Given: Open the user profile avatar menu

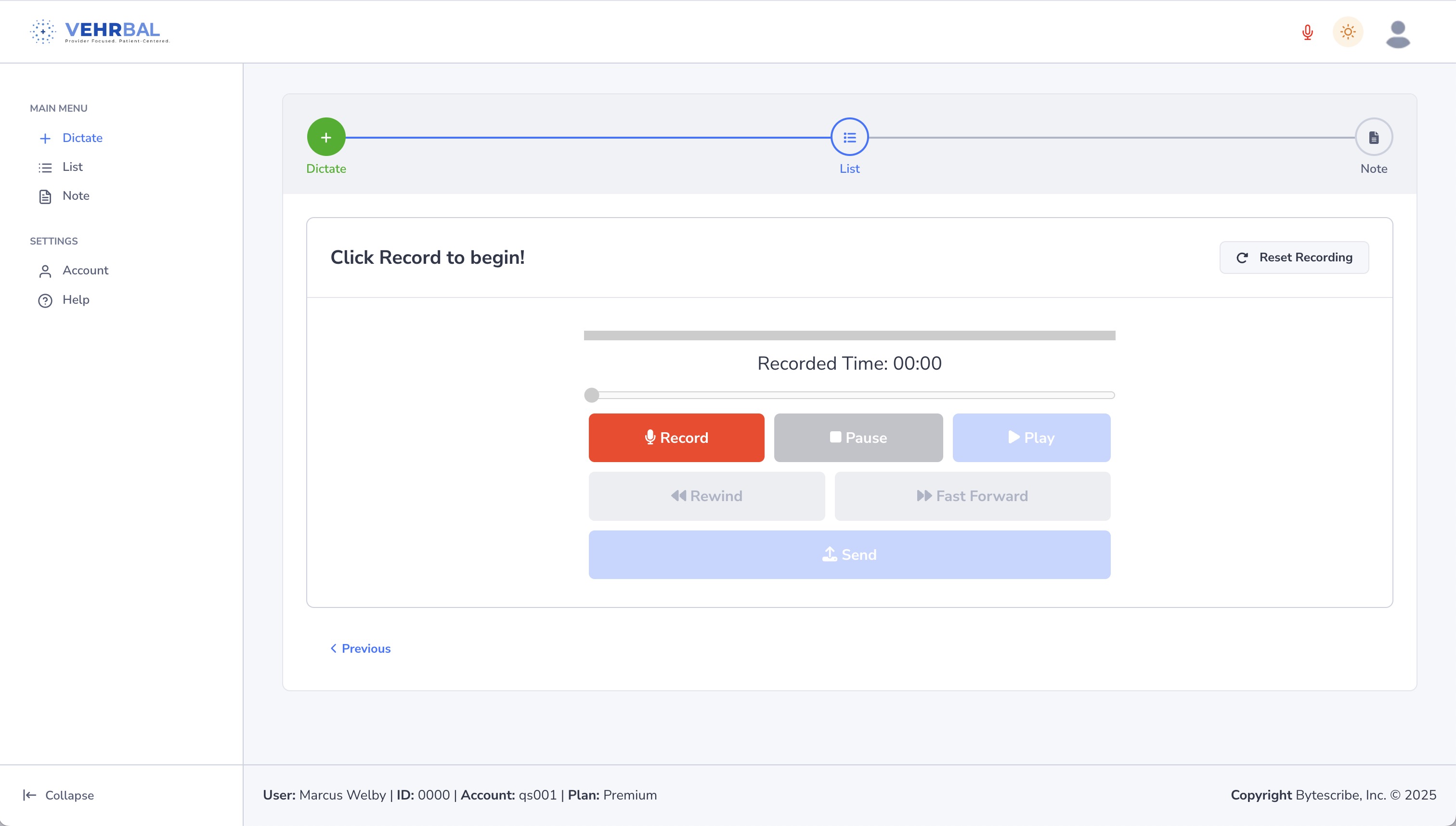Looking at the screenshot, I should [x=1398, y=34].
